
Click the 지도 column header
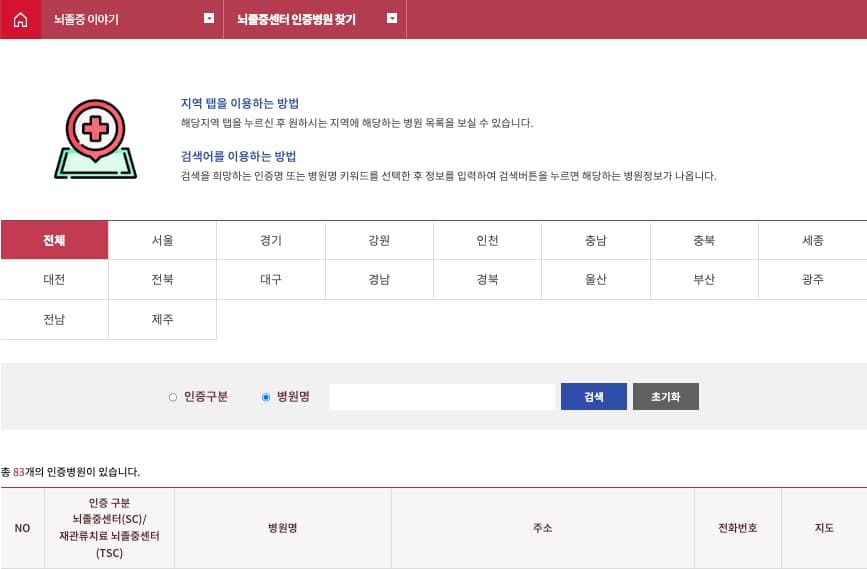824,528
